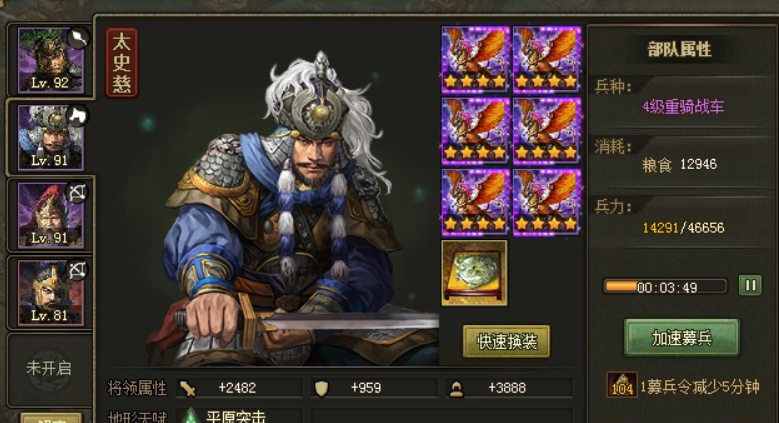Open the bottom-left phoenix equipment slot
Image resolution: width=779 pixels, height=423 pixels.
(x=475, y=202)
